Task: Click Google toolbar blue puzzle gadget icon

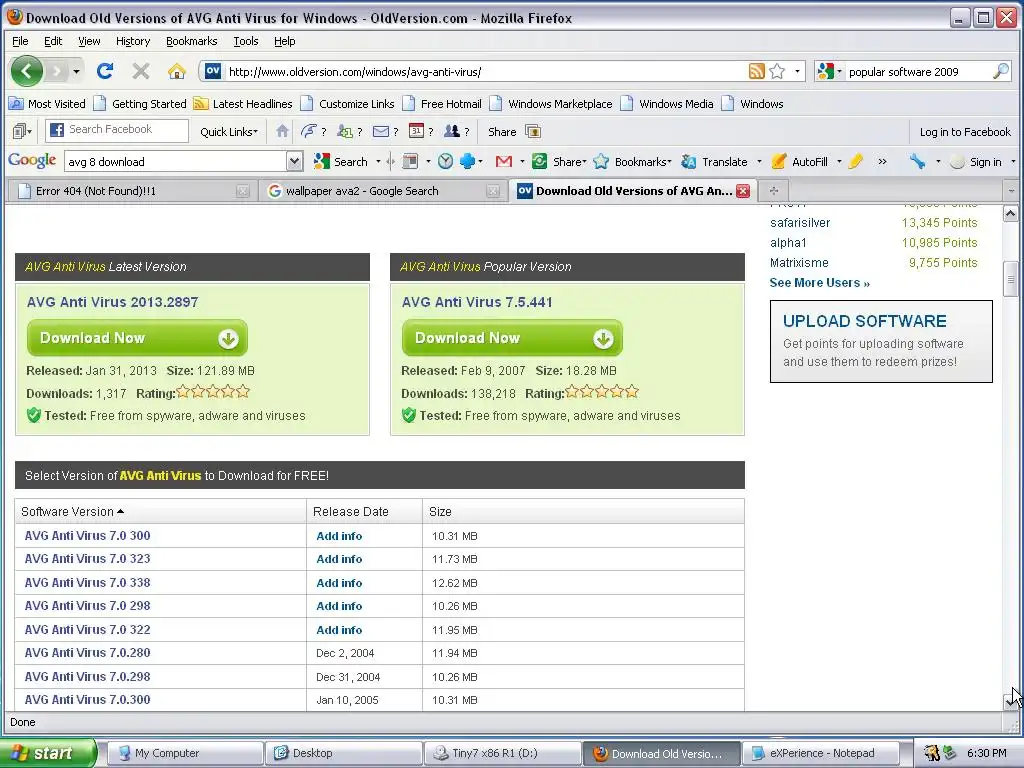Action: 468,161
